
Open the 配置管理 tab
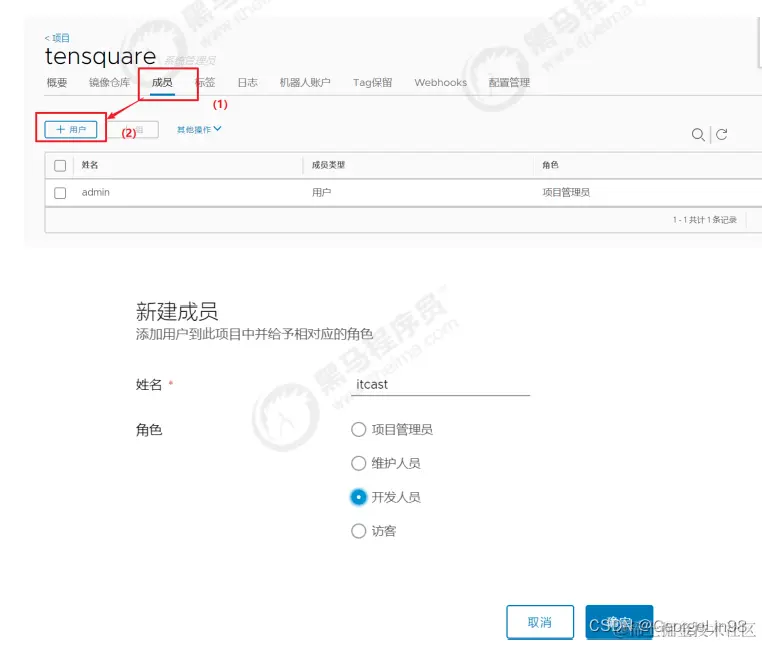[509, 83]
